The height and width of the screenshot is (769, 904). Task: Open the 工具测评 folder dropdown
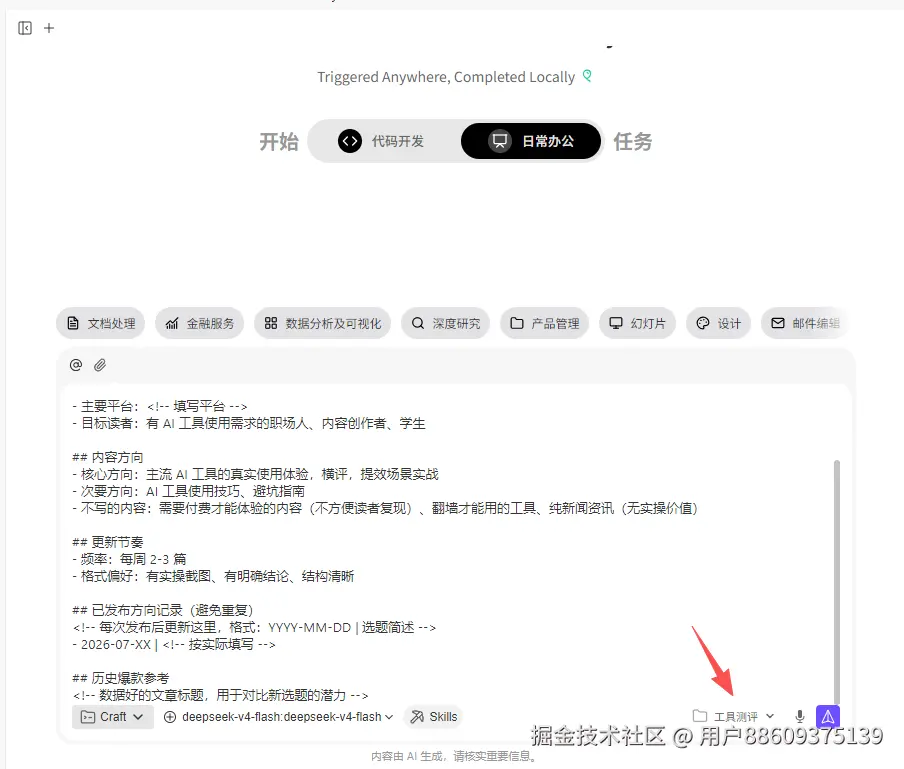pyautogui.click(x=733, y=717)
